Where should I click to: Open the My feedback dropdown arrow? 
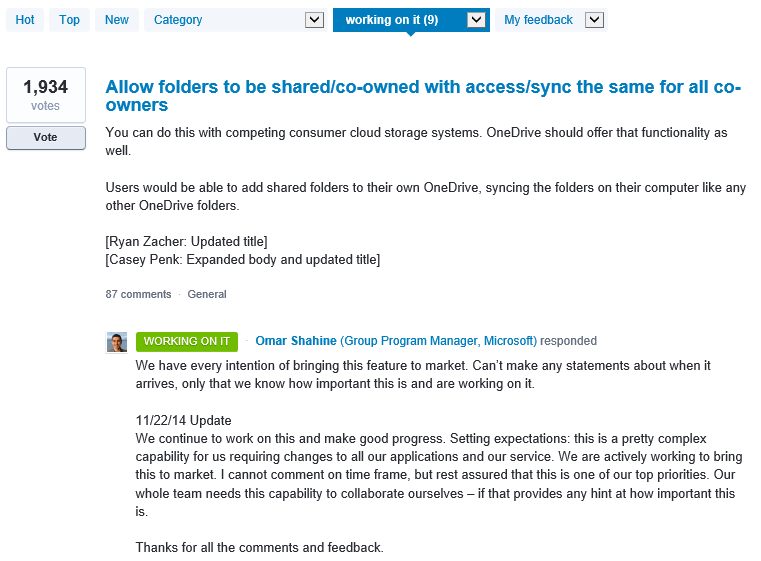594,20
